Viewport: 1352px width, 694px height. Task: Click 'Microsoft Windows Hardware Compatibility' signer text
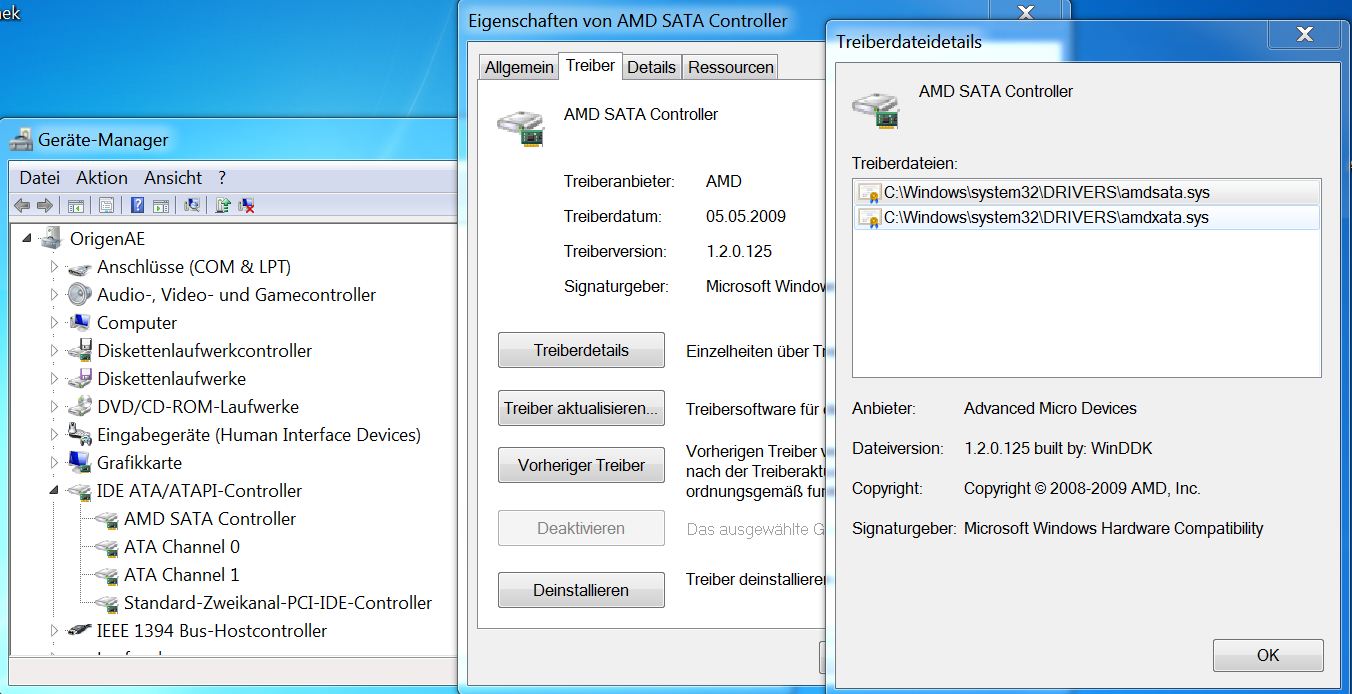(x=1113, y=529)
